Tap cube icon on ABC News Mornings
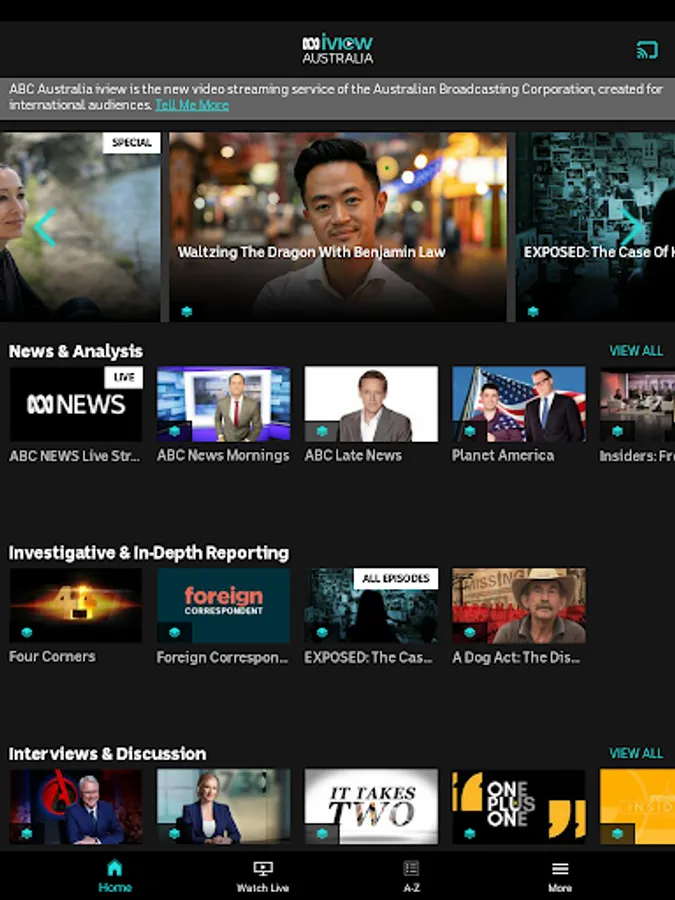The height and width of the screenshot is (900, 675). point(174,431)
